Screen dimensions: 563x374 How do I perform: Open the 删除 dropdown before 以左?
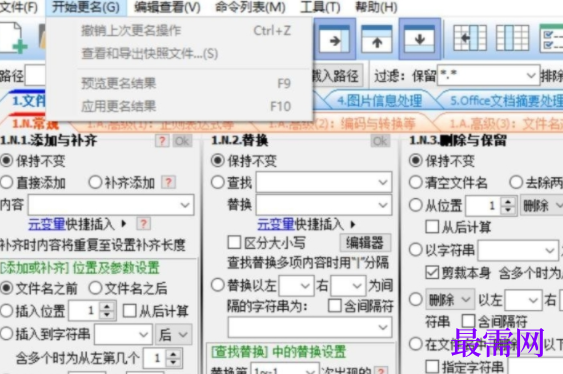pos(450,299)
